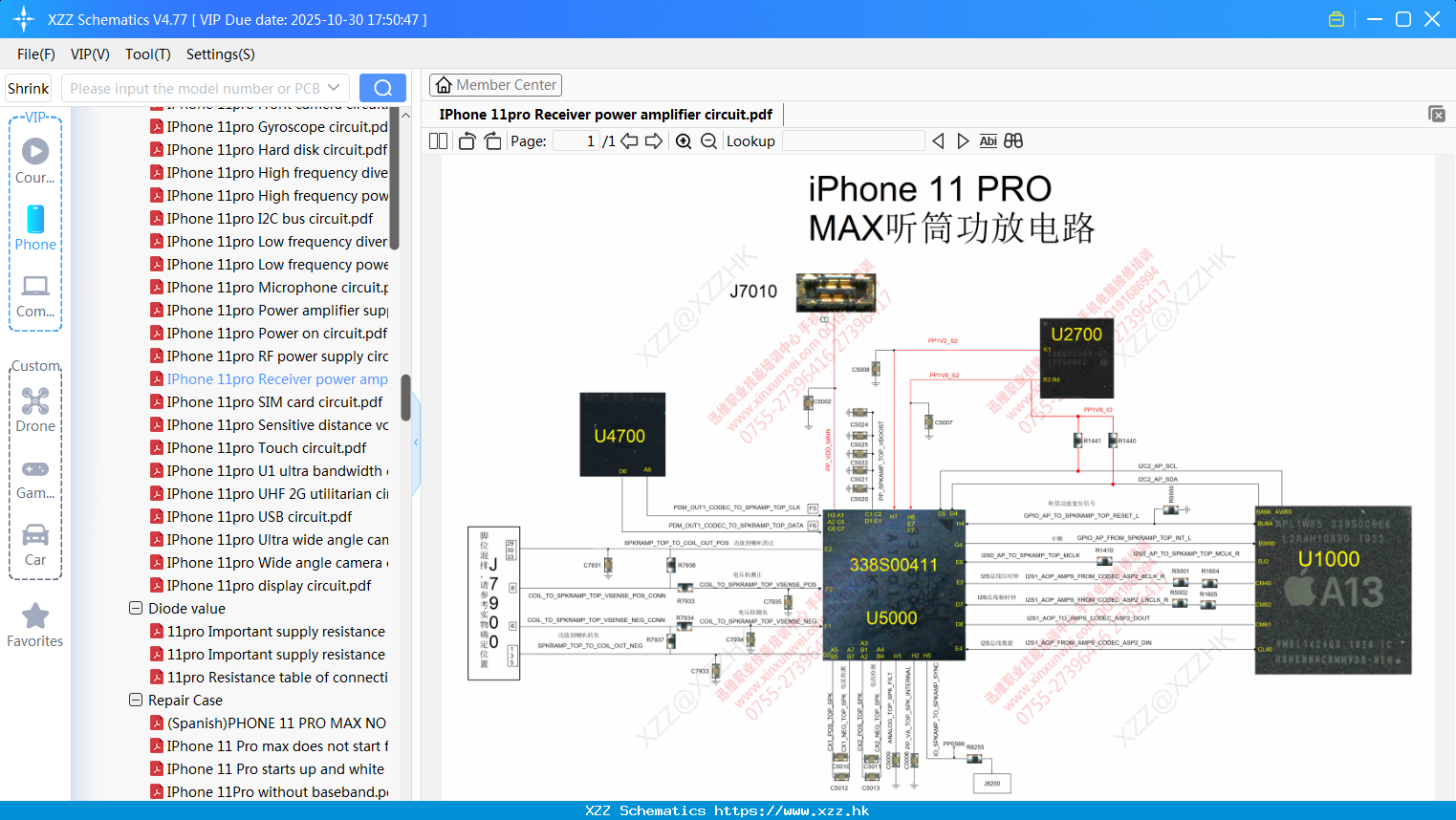Screen dimensions: 1456x820
Task: Open the Drone category
Action: [x=35, y=409]
